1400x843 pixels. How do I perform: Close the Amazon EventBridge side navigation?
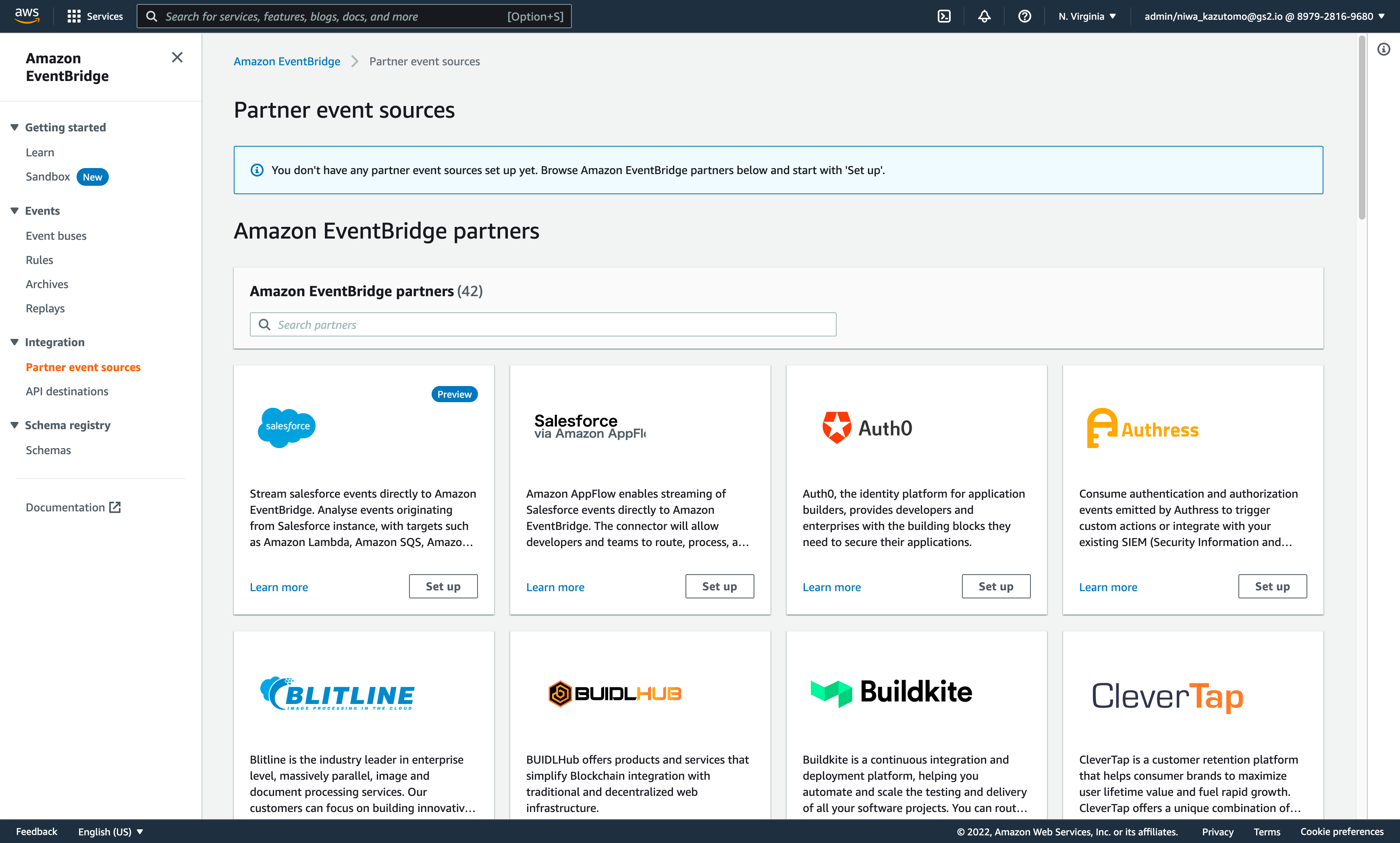coord(177,57)
